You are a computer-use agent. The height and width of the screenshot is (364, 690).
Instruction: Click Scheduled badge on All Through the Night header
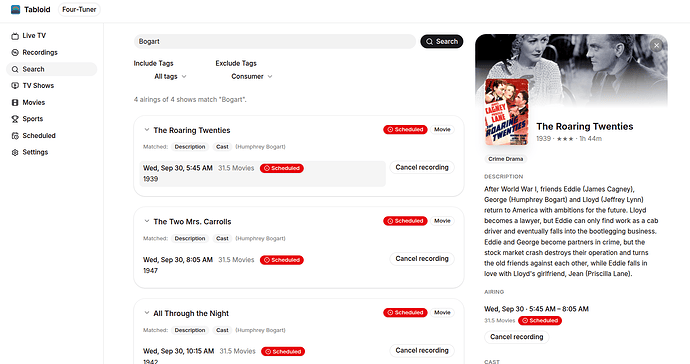(x=405, y=313)
